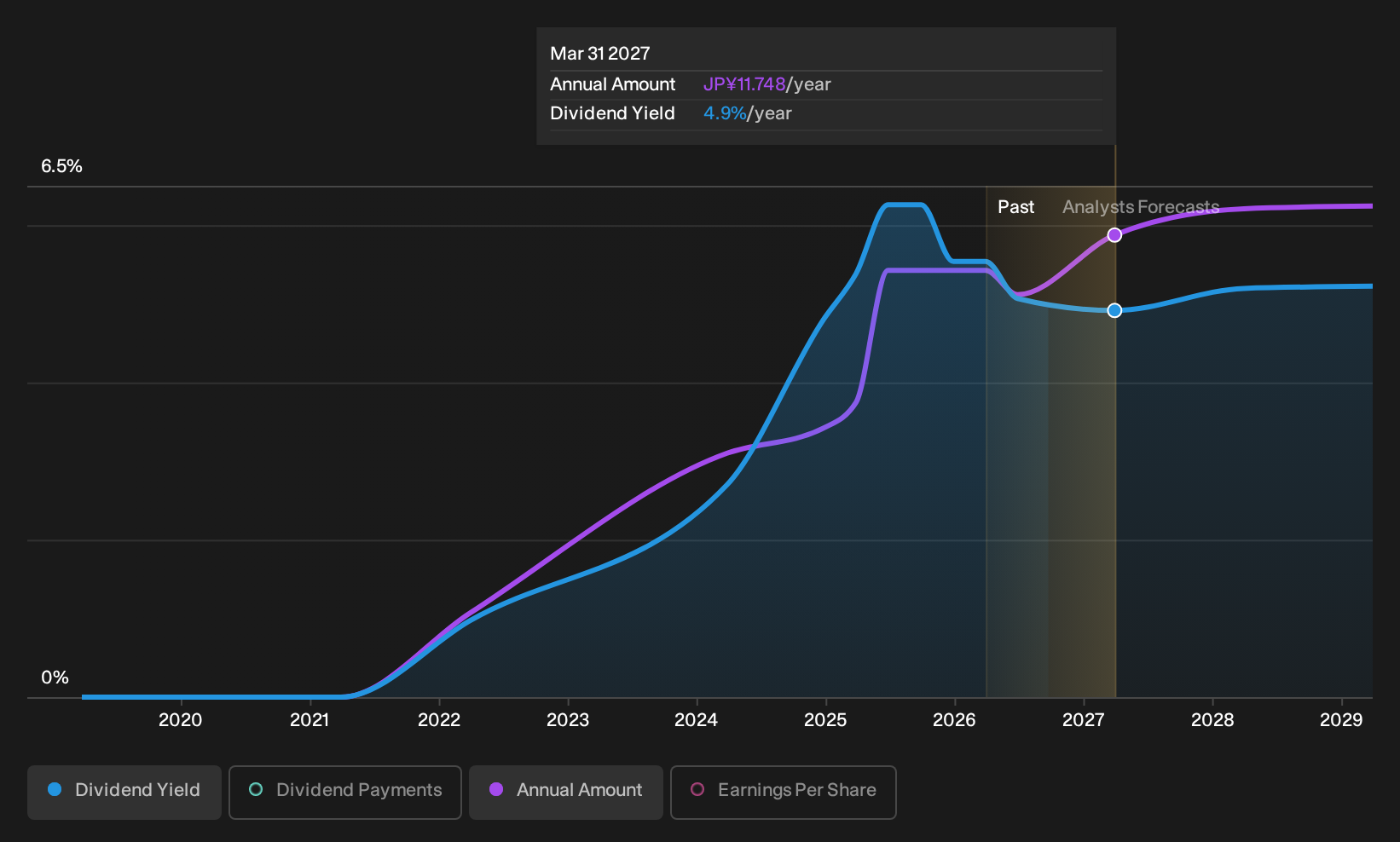Click the JP¥11.748 annual amount value
The width and height of the screenshot is (1400, 842).
pos(744,84)
